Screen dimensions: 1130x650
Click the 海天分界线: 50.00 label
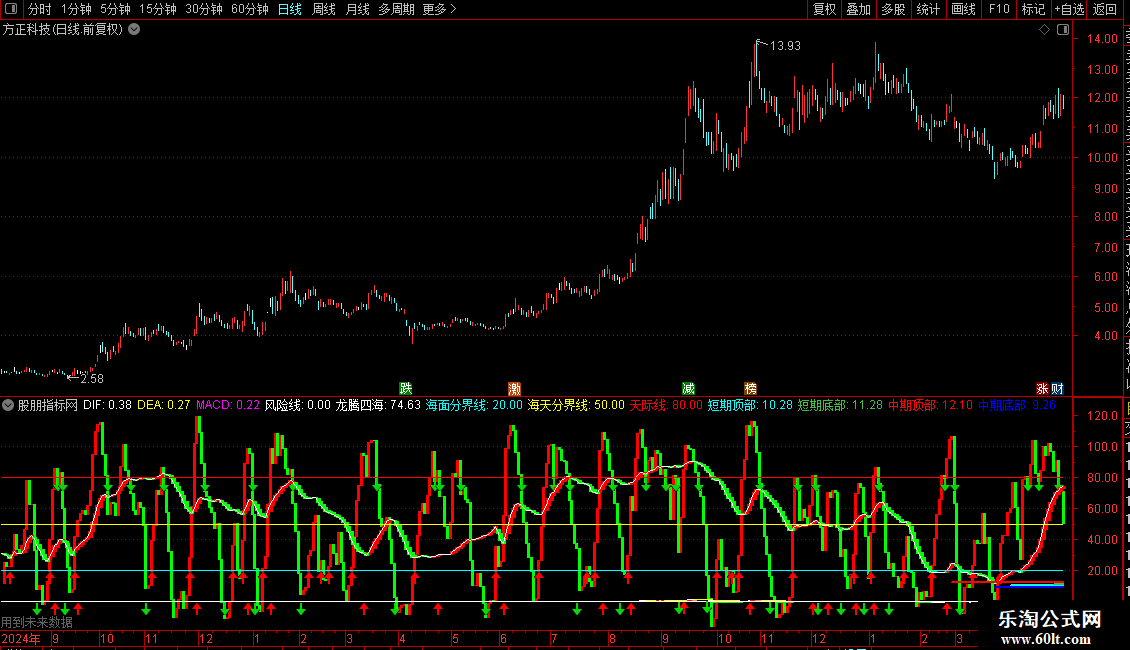pos(576,405)
